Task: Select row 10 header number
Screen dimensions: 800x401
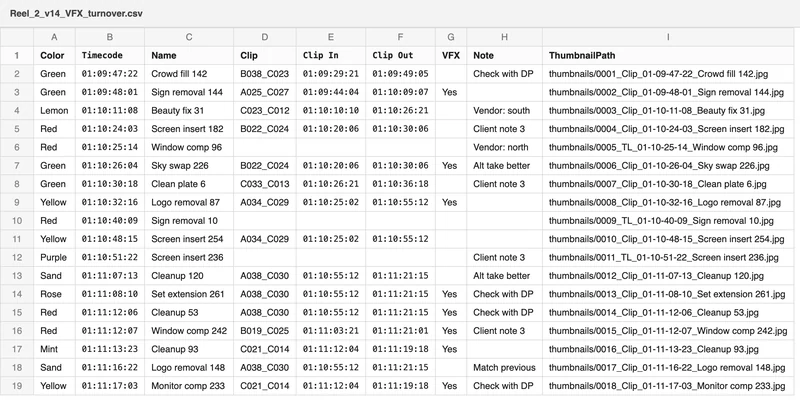Action: (x=17, y=221)
